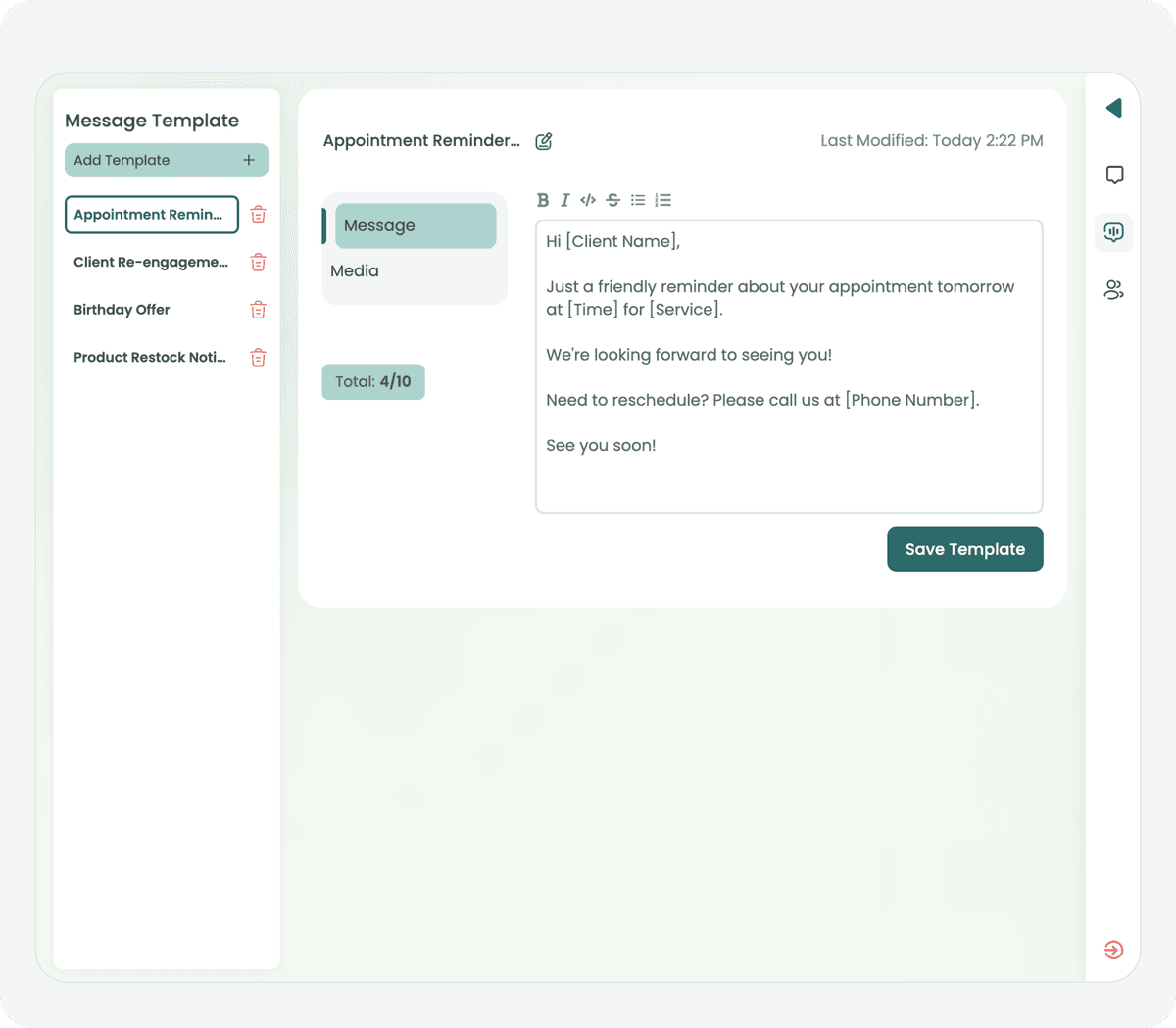Delete the Client Re-engagement template
Image resolution: width=1176 pixels, height=1028 pixels.
(258, 262)
